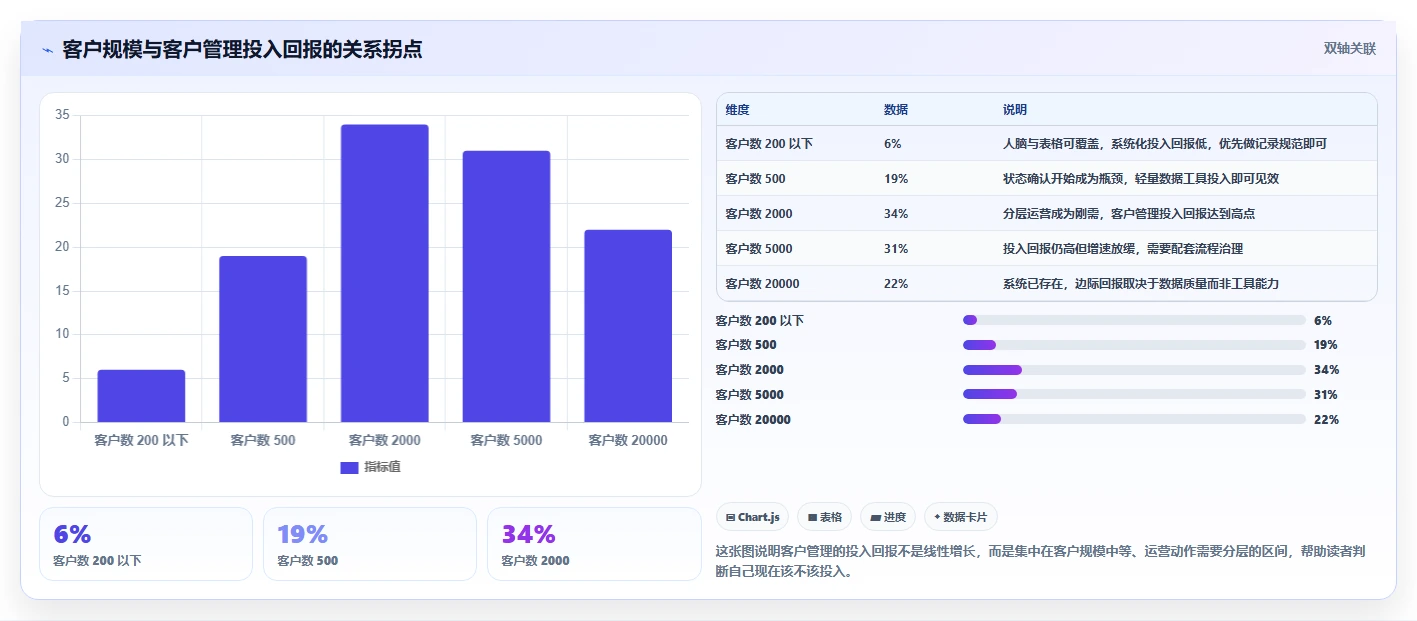Screen dimensions: 1417x621
Task: Click the text 投入回报仍高但增速放缓
Action: coord(1069,249)
